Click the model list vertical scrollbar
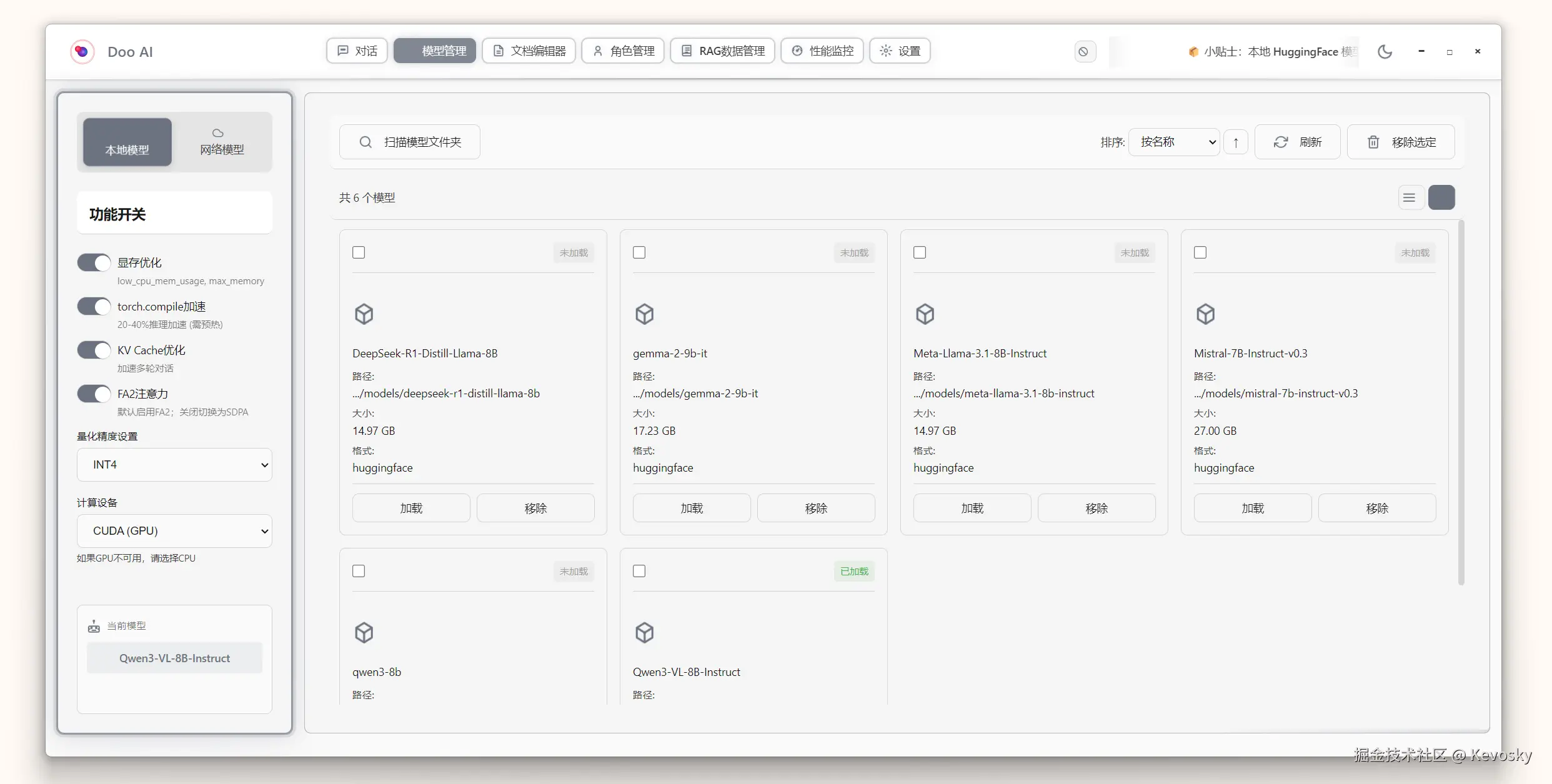Screen dimensions: 1552x784 [1461, 403]
